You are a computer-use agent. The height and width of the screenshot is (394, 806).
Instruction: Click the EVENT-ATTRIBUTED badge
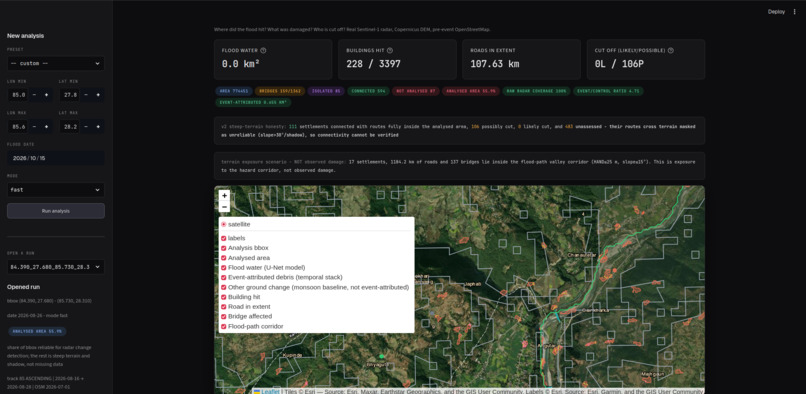[x=253, y=102]
